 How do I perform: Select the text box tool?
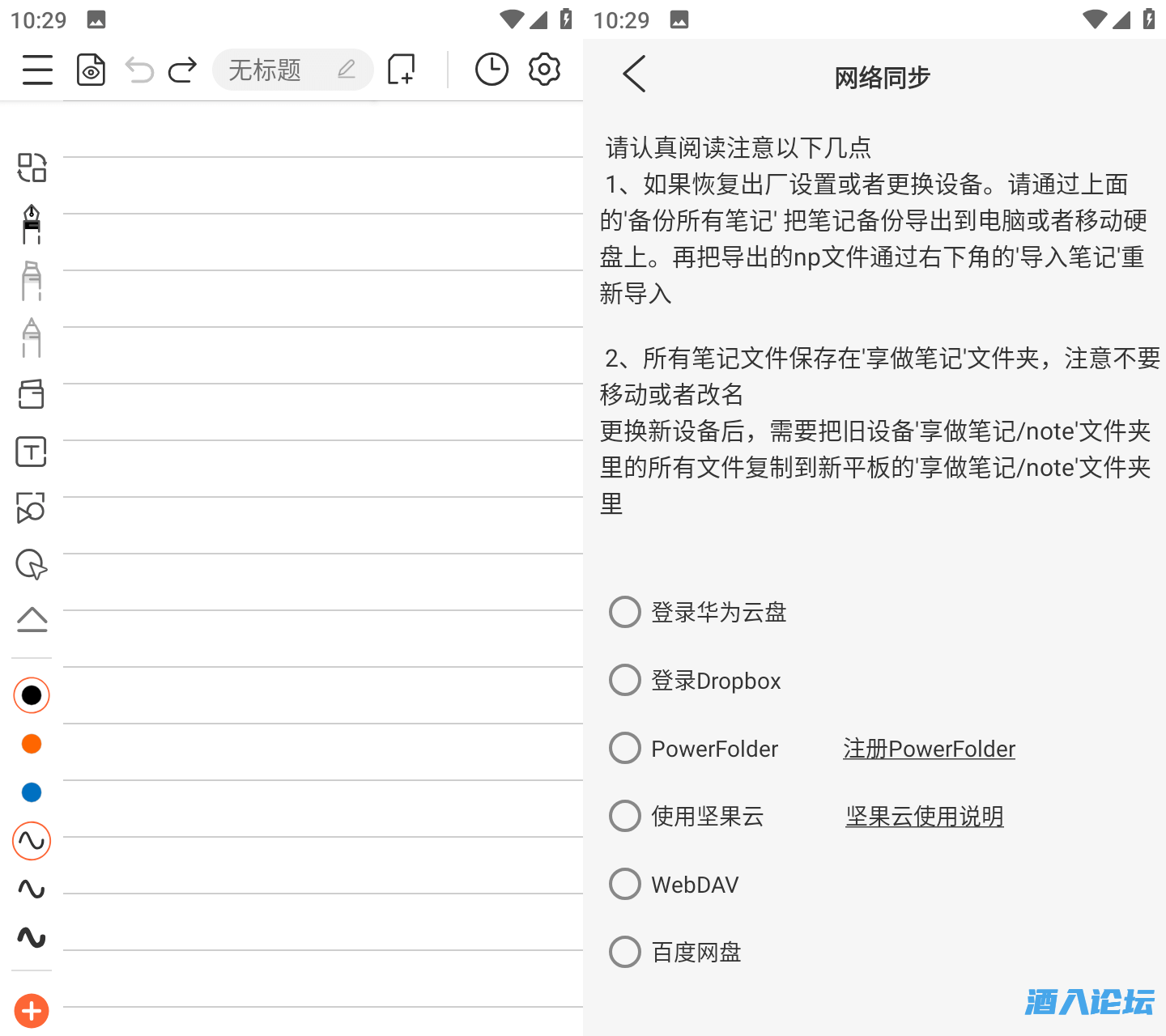pos(32,452)
